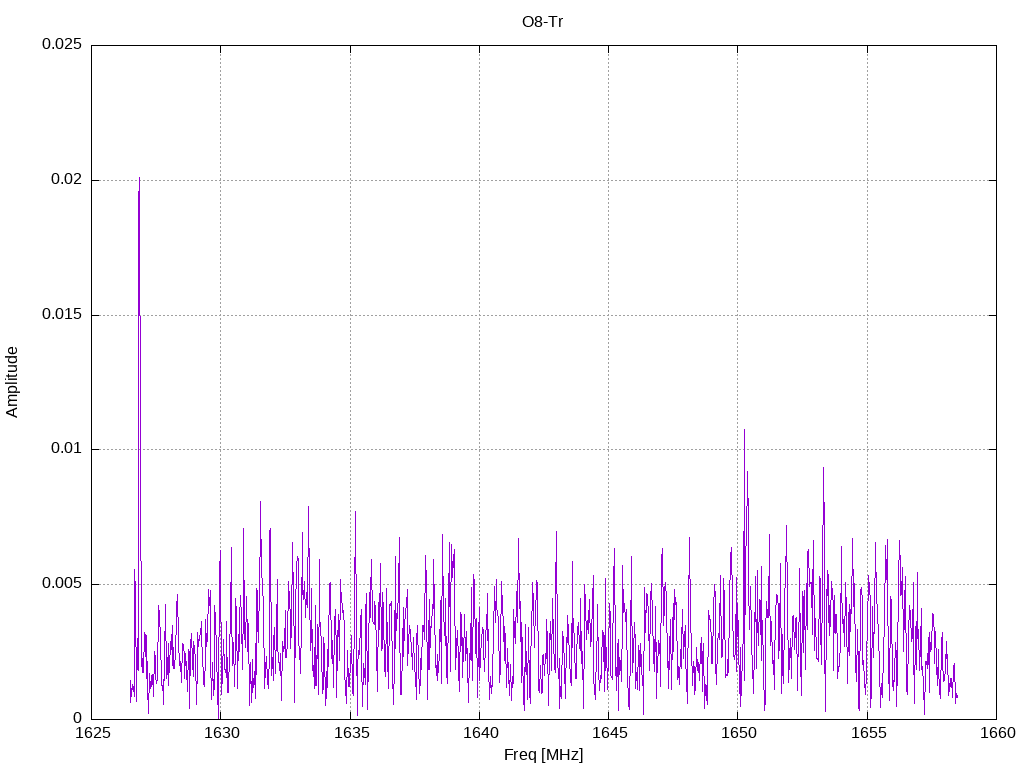Screen dimensions: 1024x768
Task: Click the 1660 x-axis tick label
Action: point(995,733)
